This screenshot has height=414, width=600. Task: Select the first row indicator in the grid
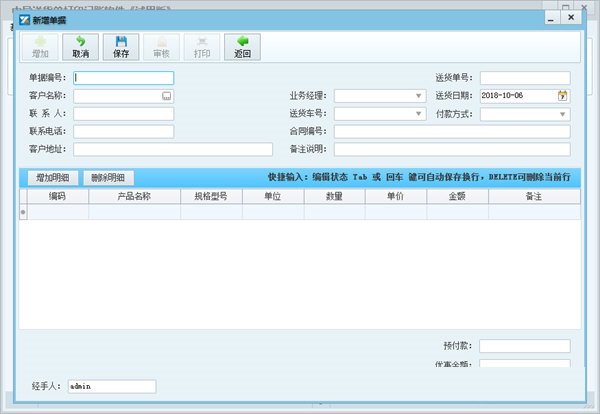23,212
